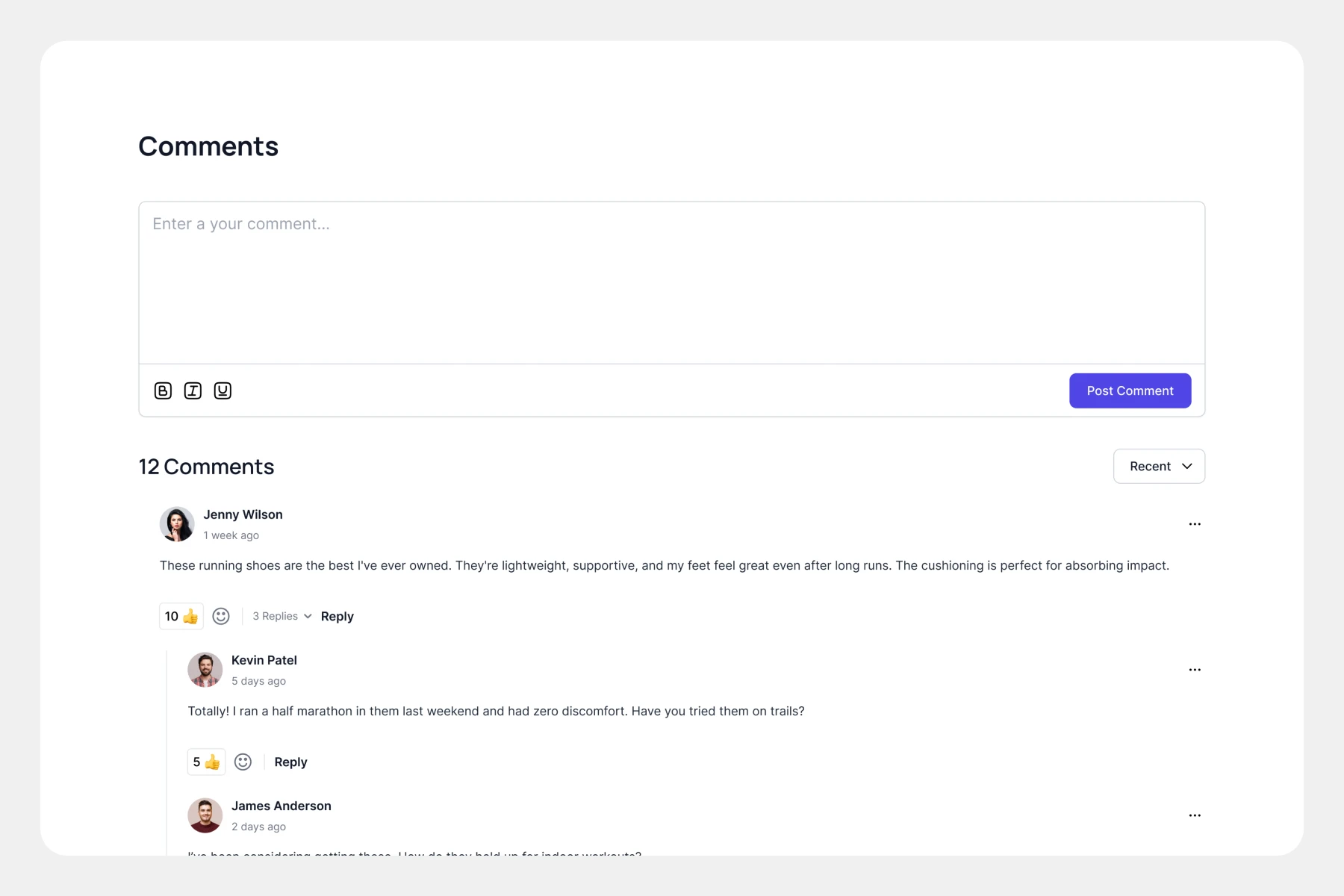Focus the comment text input area

[671, 282]
